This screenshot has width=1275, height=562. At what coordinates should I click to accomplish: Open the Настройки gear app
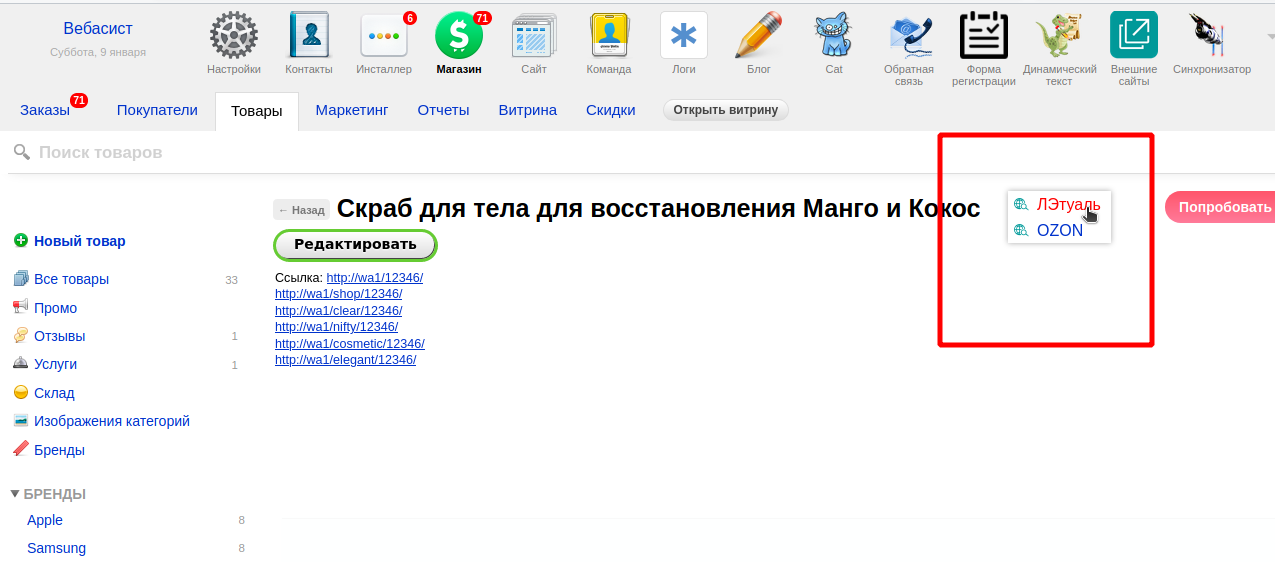pos(234,36)
